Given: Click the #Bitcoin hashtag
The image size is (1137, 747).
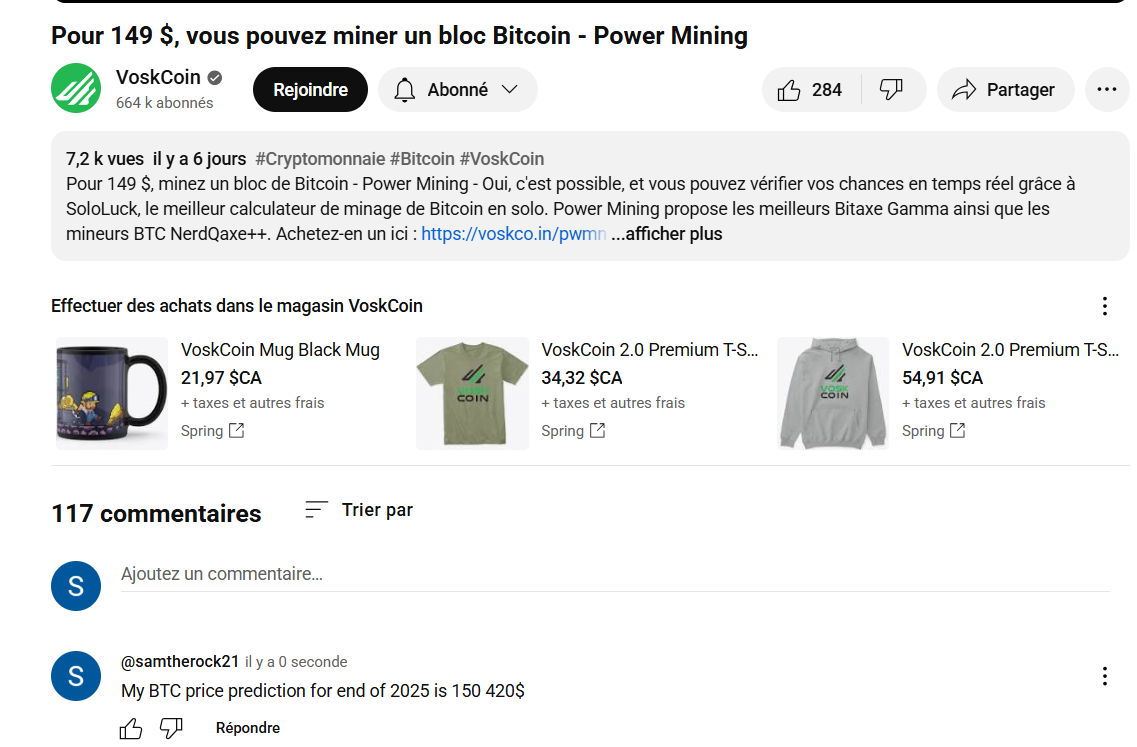Looking at the screenshot, I should coord(422,159).
